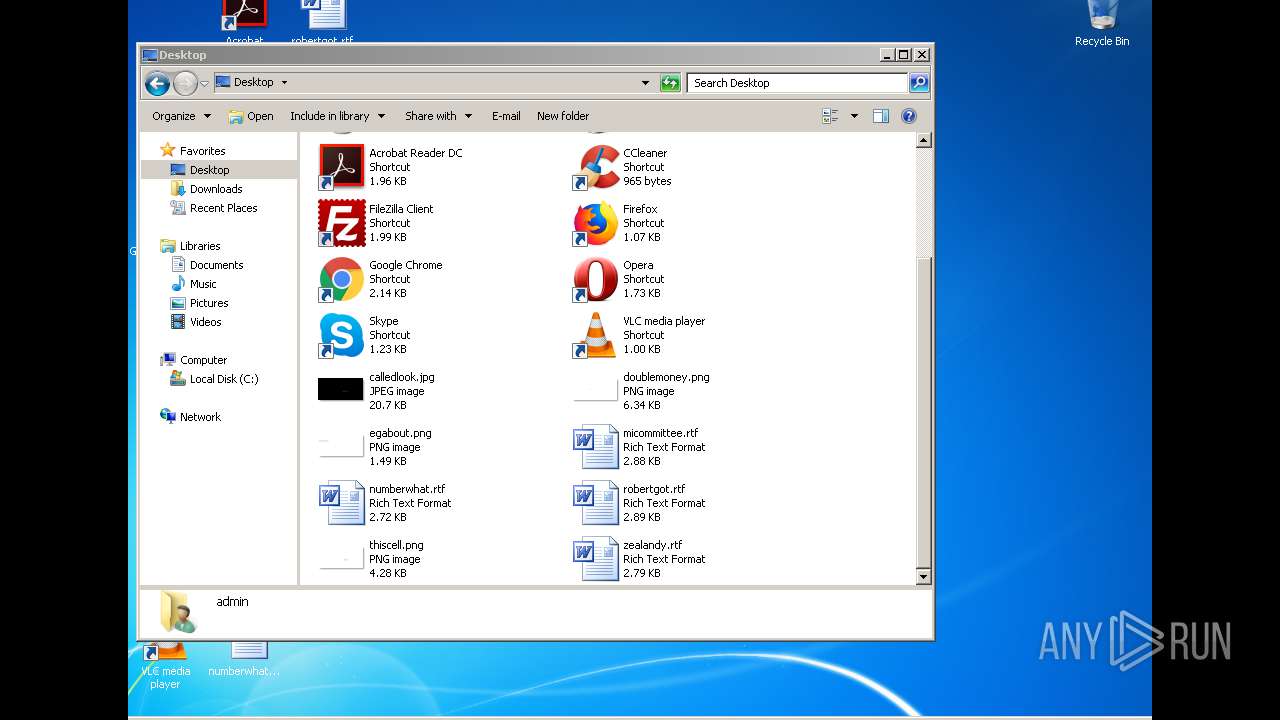This screenshot has width=1280, height=720.
Task: Open the Pictures library
Action: pos(209,303)
